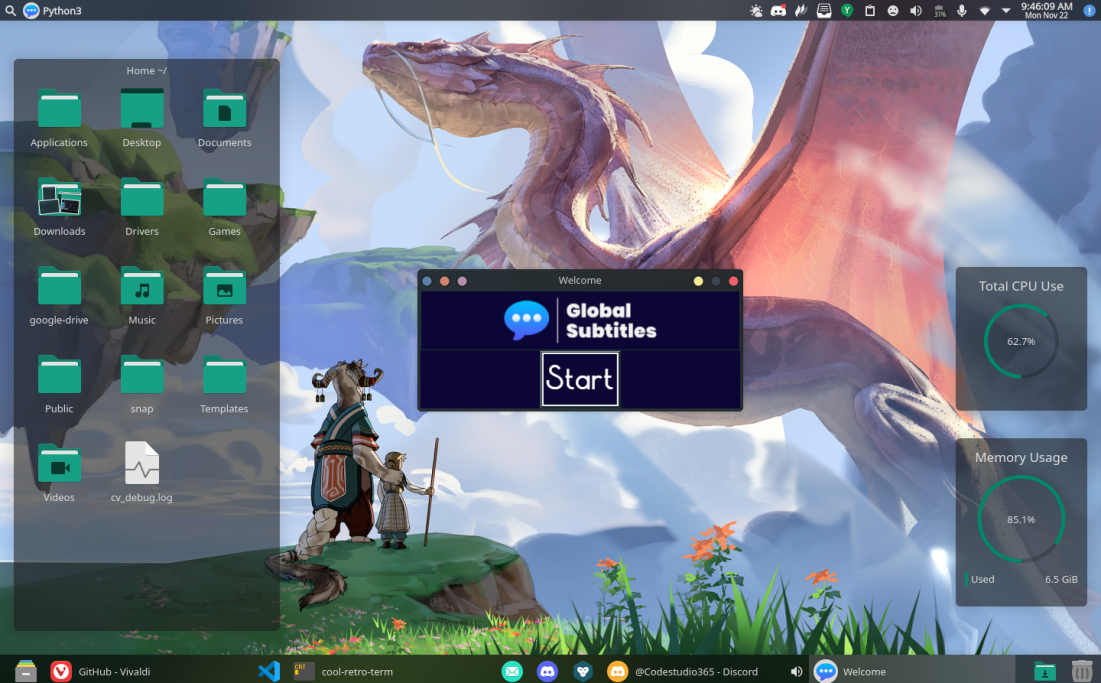Select the cv_debug.log file
The image size is (1101, 683).
142,472
